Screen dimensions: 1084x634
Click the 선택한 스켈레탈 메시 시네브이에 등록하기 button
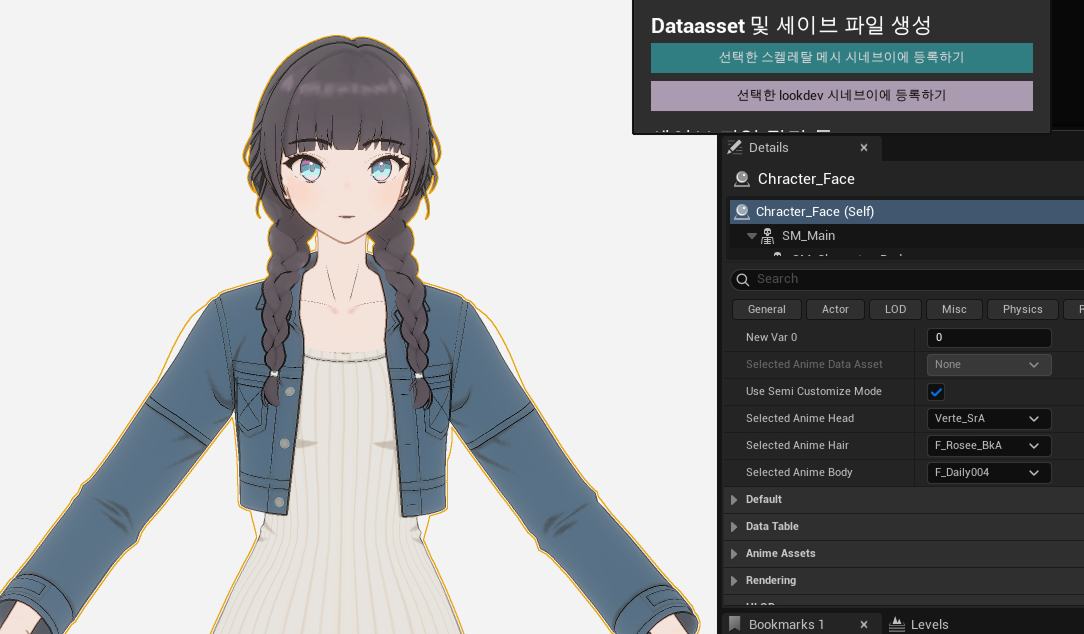click(x=841, y=58)
